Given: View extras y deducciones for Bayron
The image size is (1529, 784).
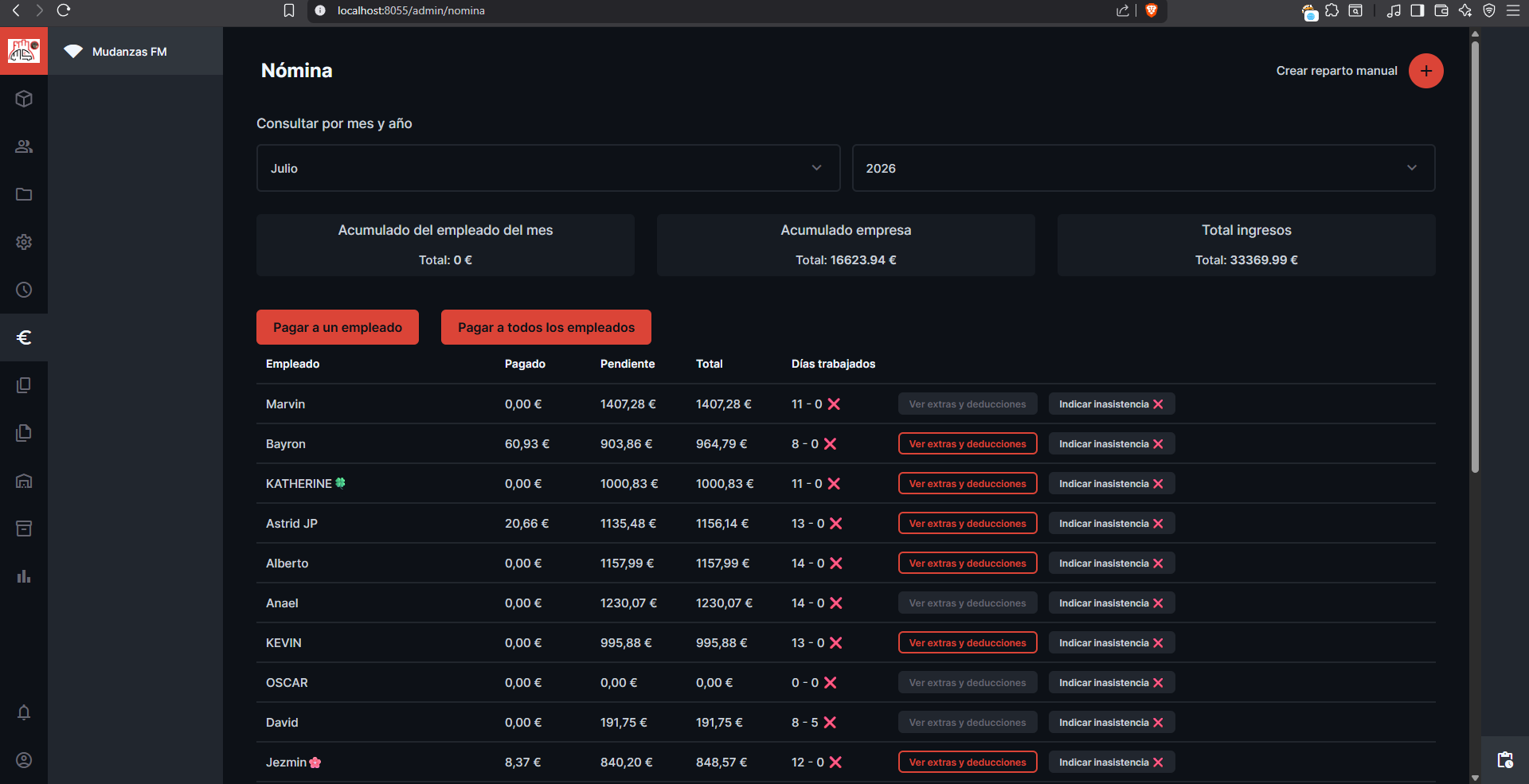Looking at the screenshot, I should (968, 444).
